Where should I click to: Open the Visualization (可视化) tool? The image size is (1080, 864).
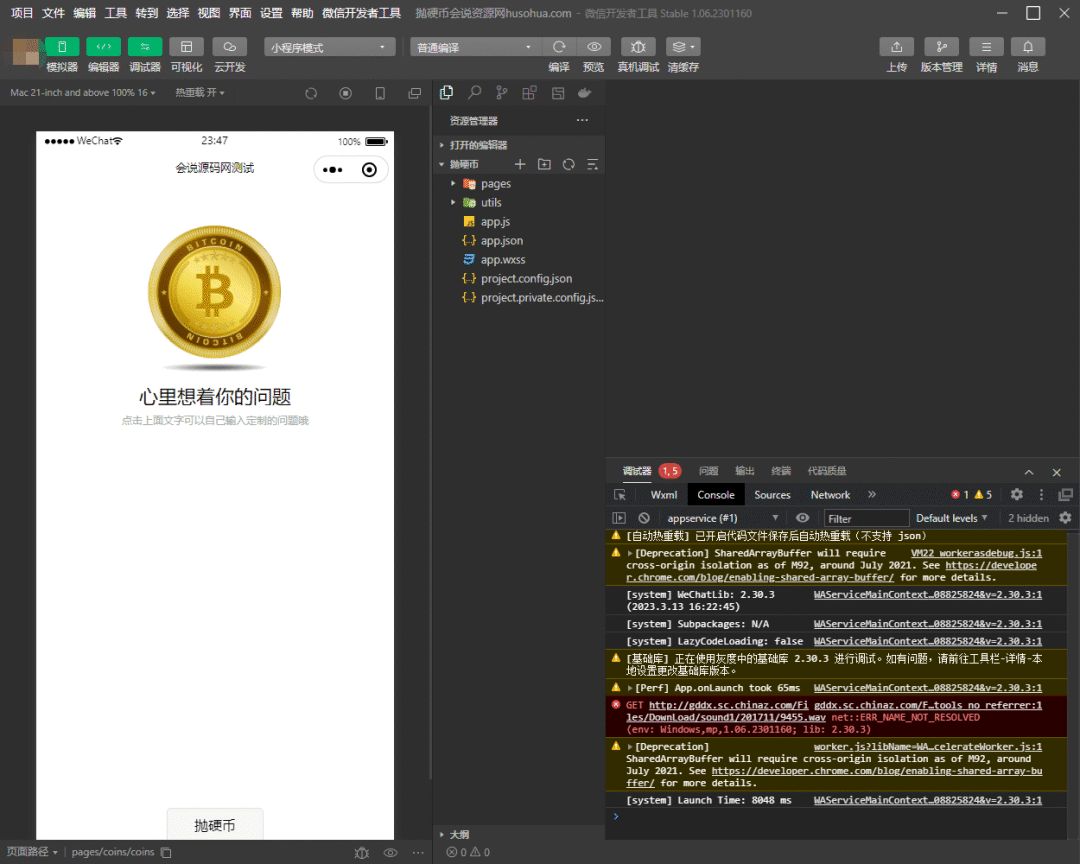pyautogui.click(x=187, y=47)
